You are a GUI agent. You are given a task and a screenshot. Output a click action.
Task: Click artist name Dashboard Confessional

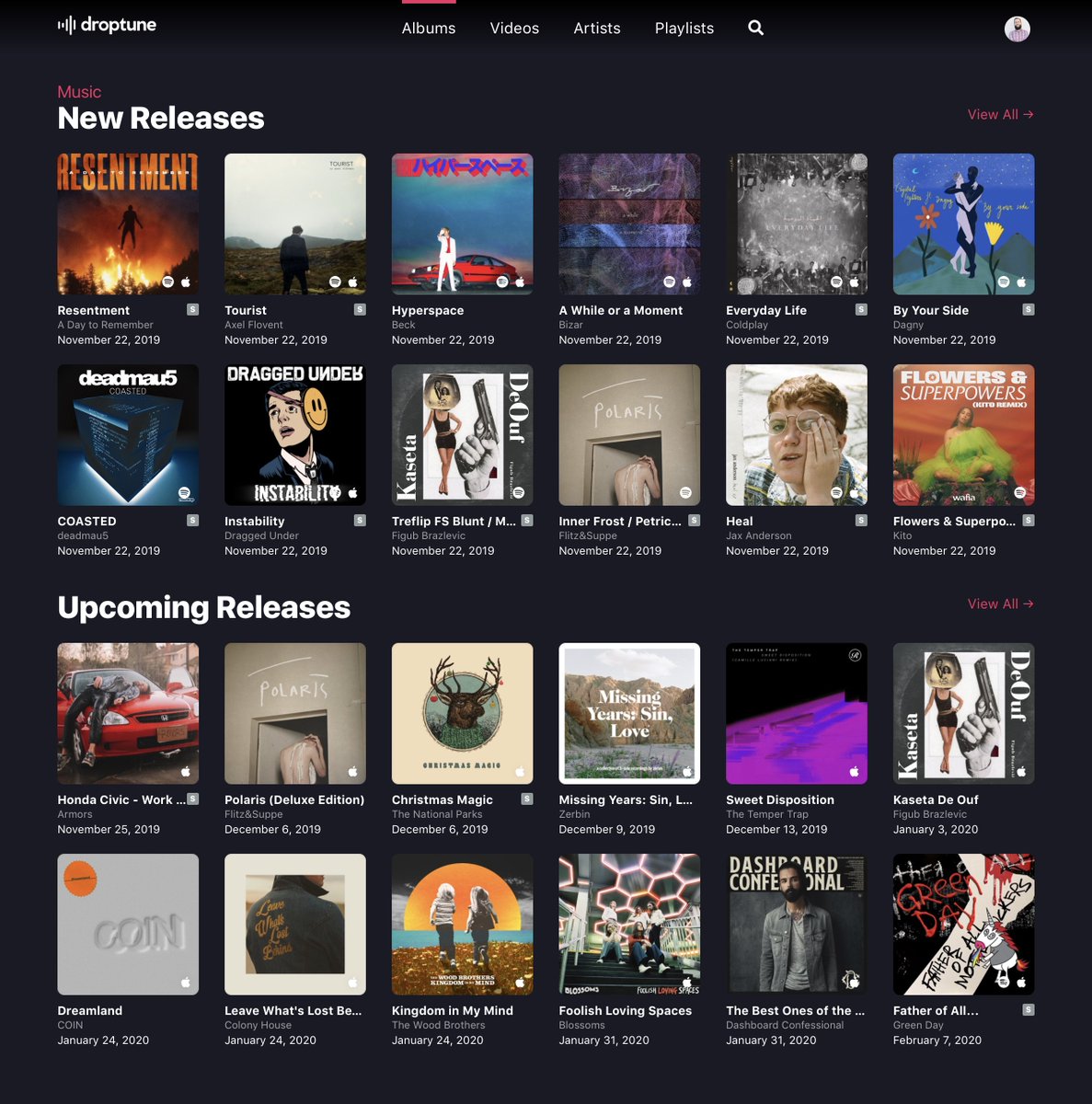click(785, 1025)
